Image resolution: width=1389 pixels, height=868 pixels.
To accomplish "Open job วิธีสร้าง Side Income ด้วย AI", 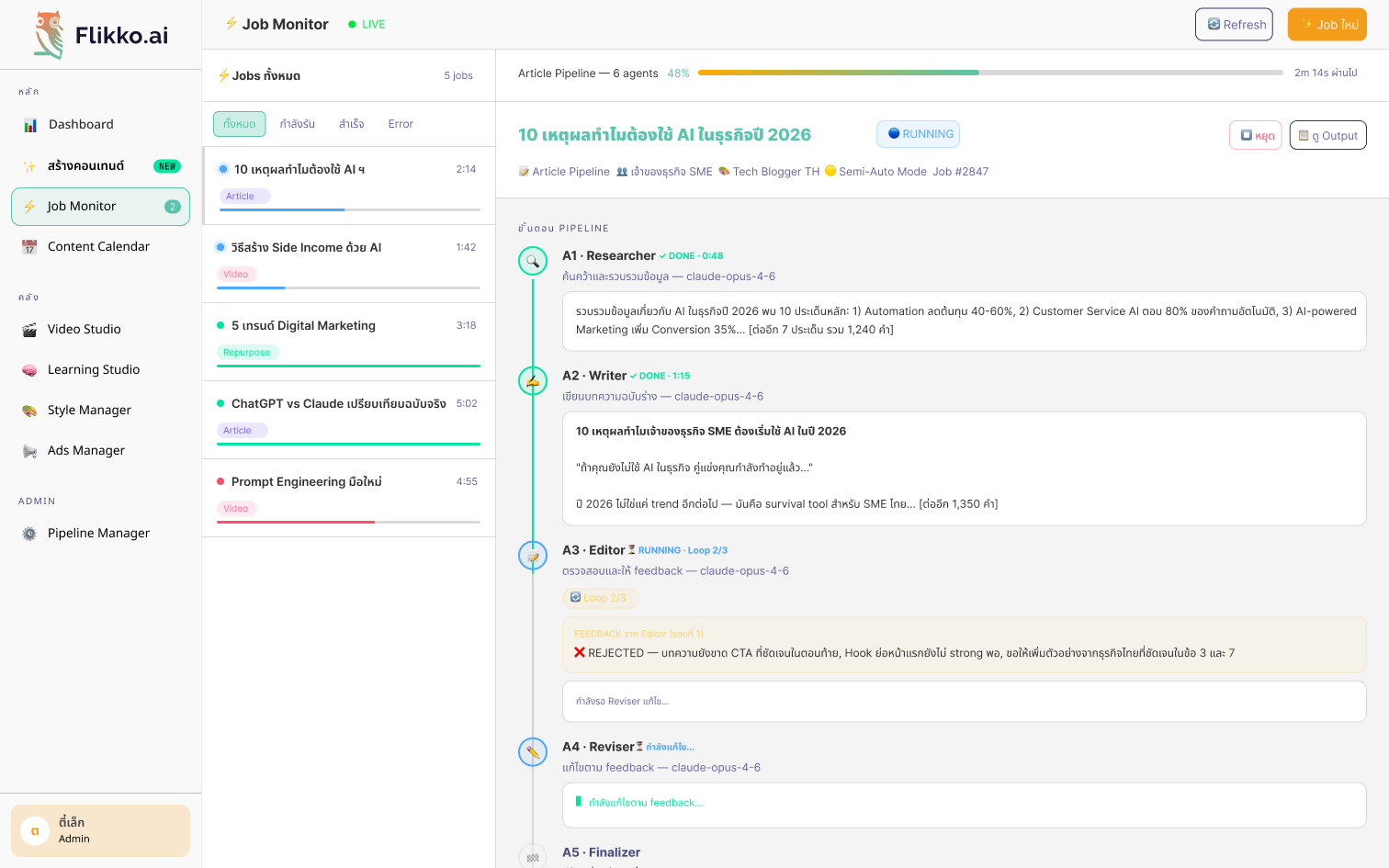I will click(348, 264).
